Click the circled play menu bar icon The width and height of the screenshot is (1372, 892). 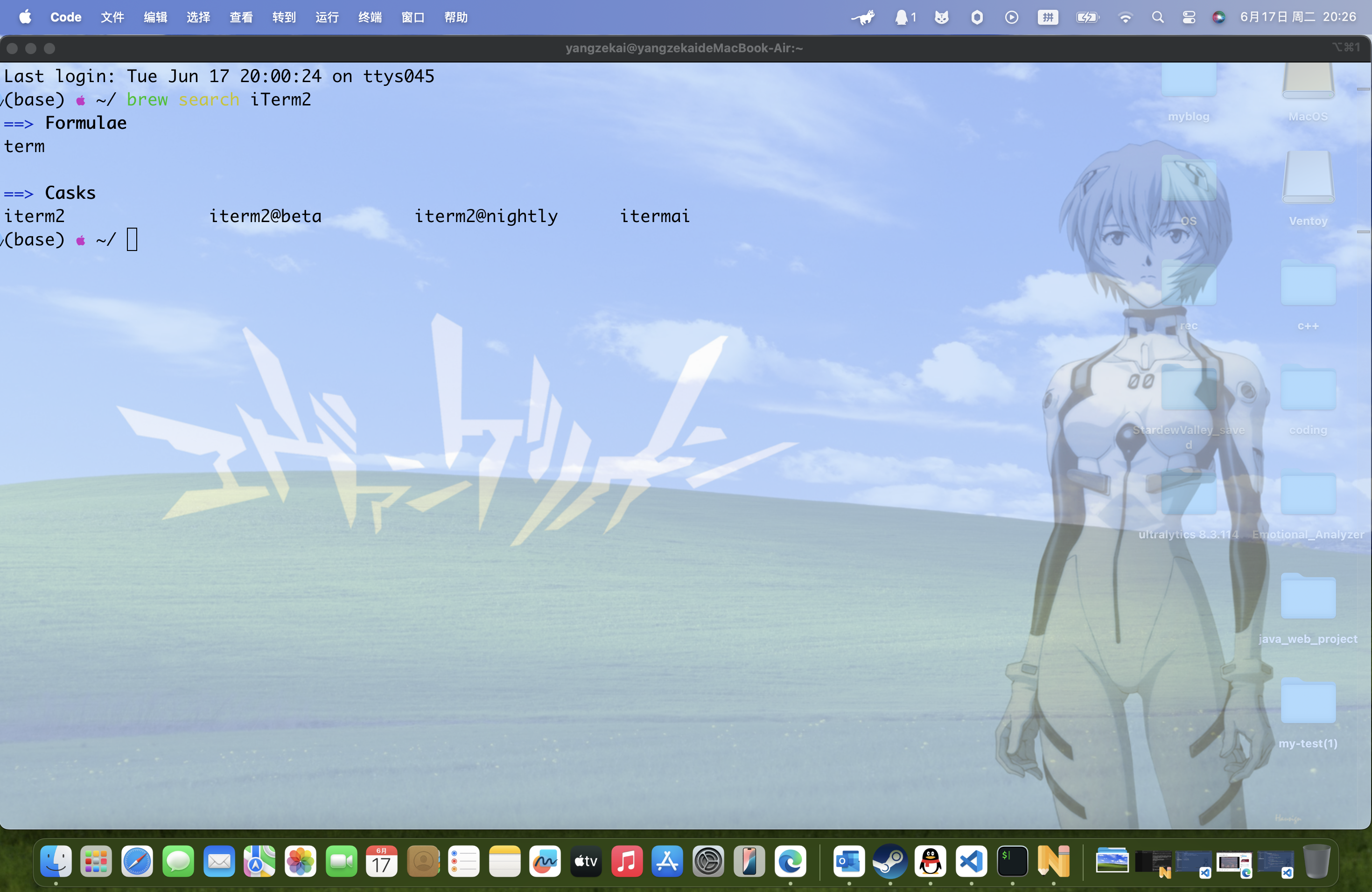pyautogui.click(x=1012, y=17)
